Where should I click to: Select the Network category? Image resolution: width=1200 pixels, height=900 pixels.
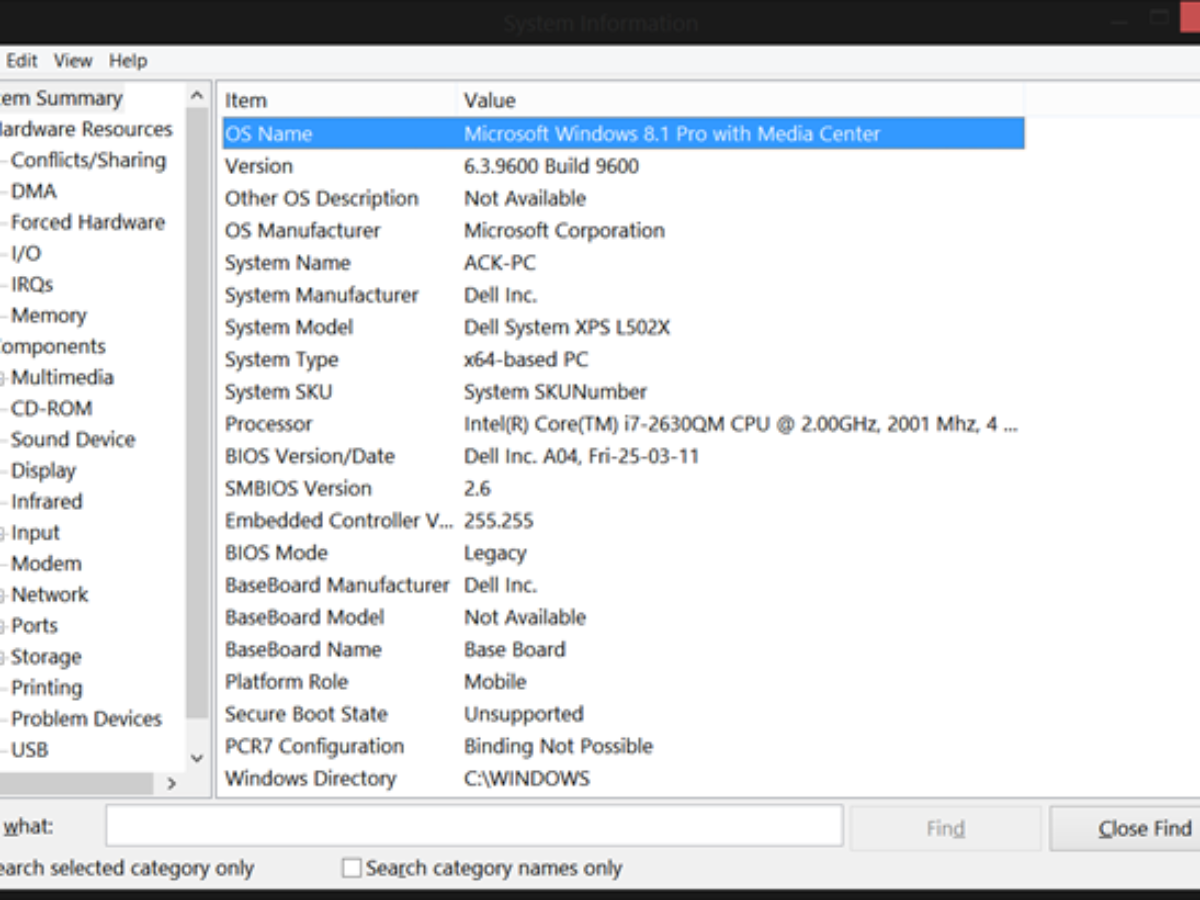point(50,594)
